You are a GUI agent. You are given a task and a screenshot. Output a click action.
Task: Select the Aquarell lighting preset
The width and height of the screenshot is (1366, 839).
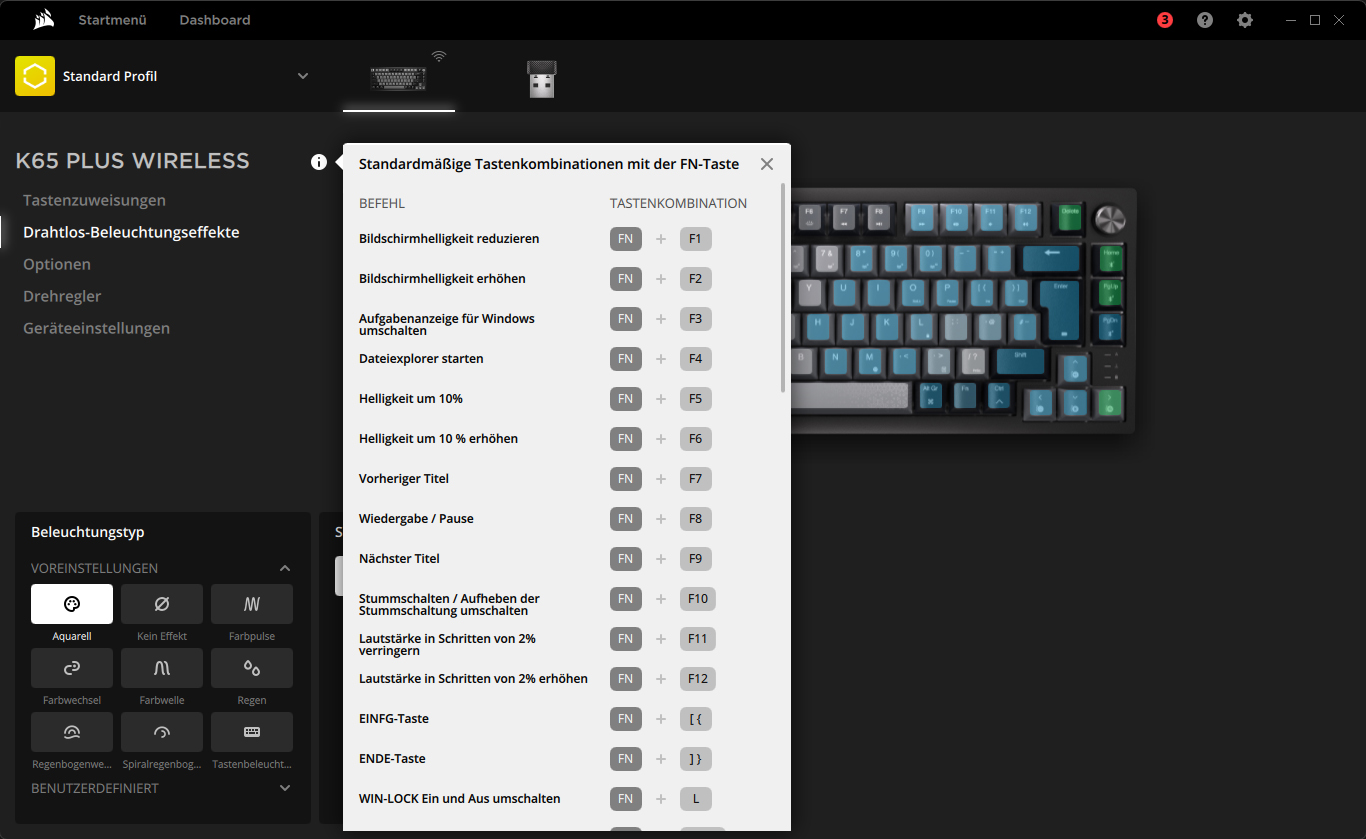(72, 604)
